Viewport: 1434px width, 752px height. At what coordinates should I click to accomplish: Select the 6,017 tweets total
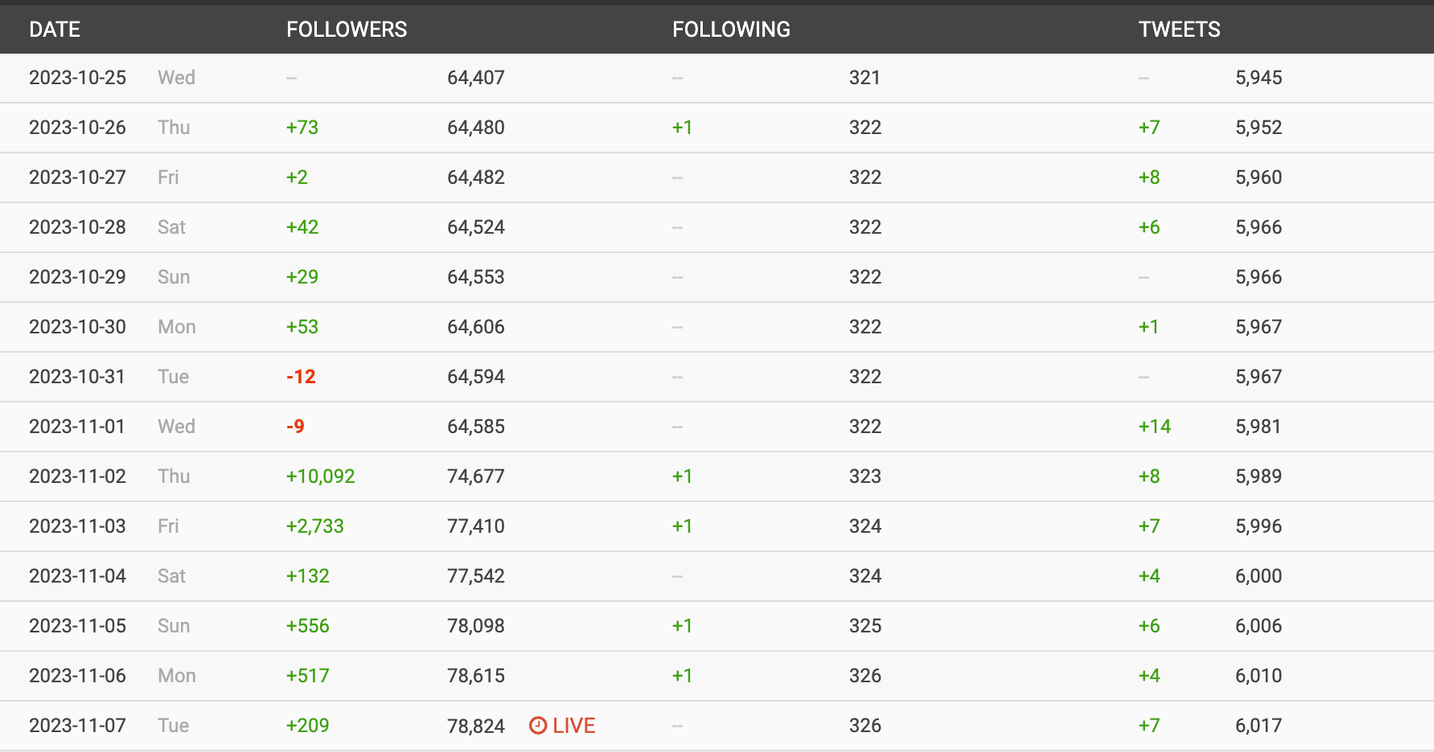point(1259,725)
